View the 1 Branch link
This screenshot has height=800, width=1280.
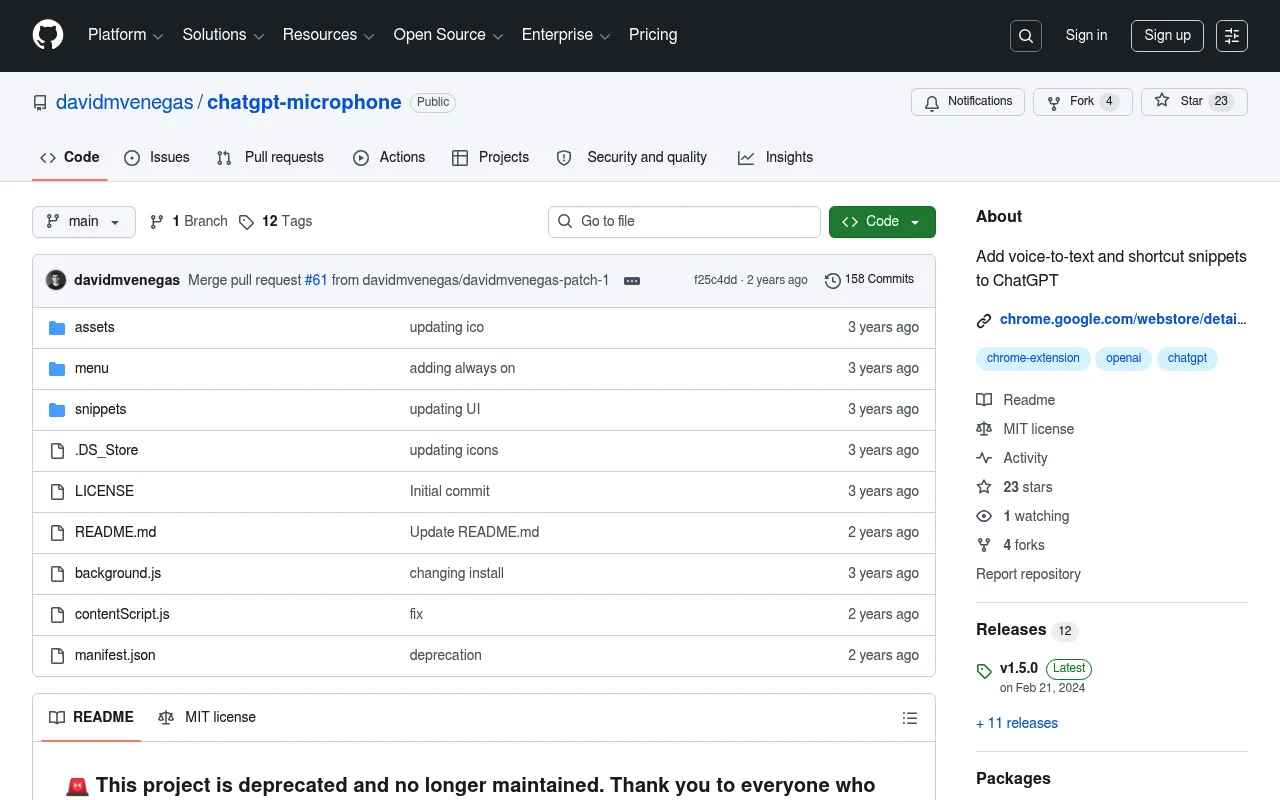189,222
